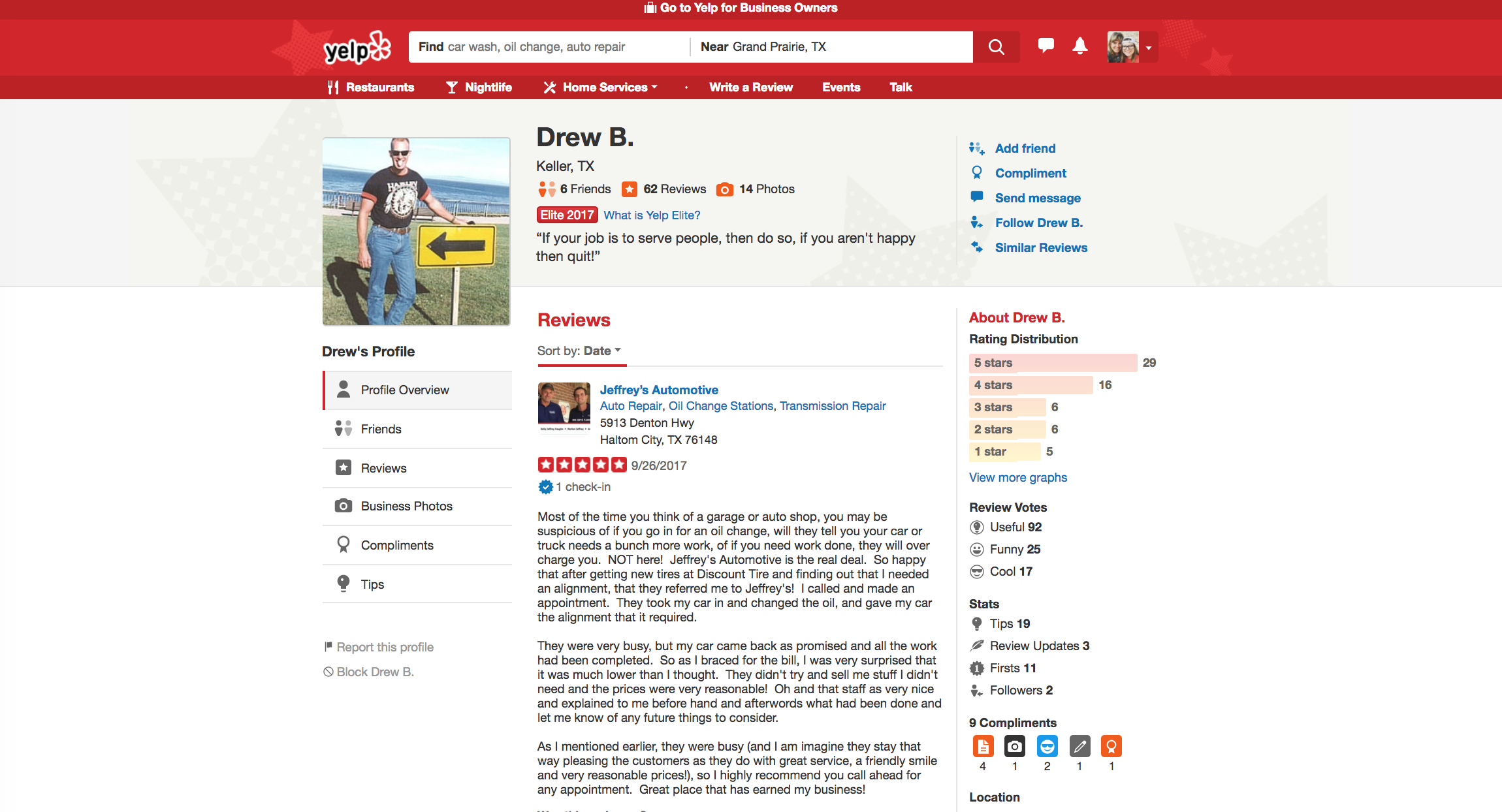The image size is (1502, 812).
Task: Go to Restaurants
Action: (370, 87)
